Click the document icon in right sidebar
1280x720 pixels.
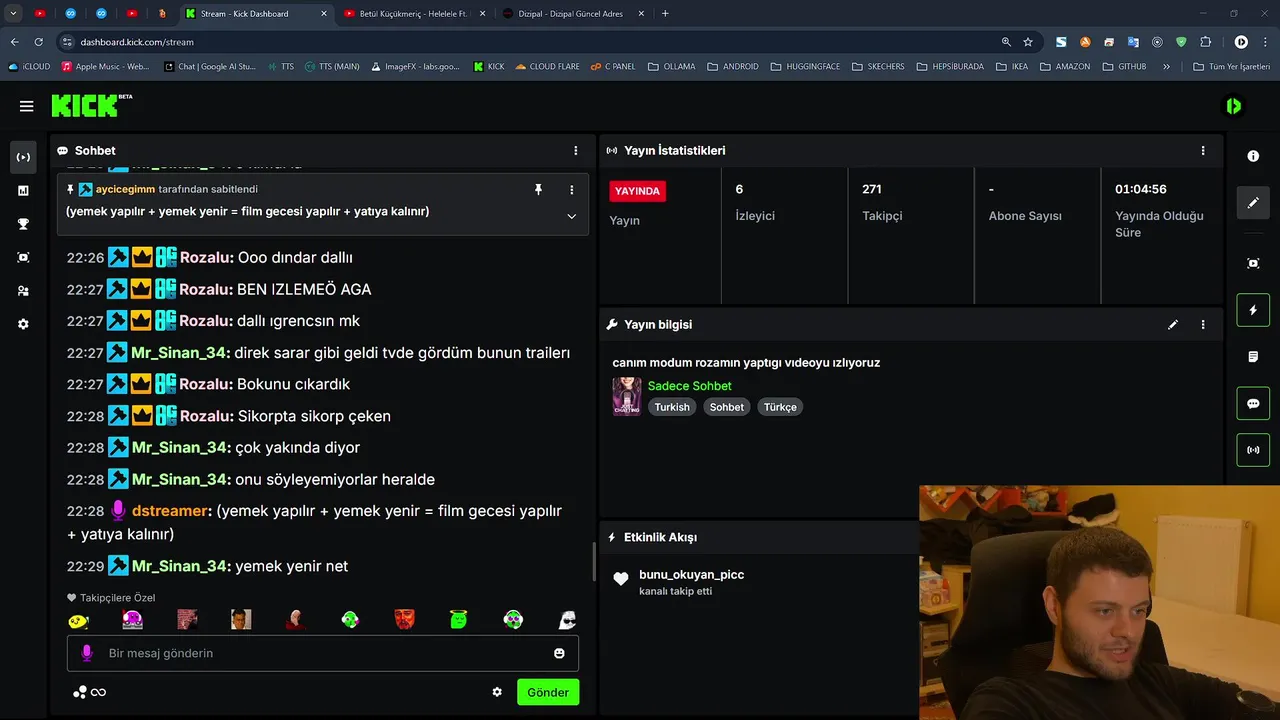click(x=1253, y=357)
